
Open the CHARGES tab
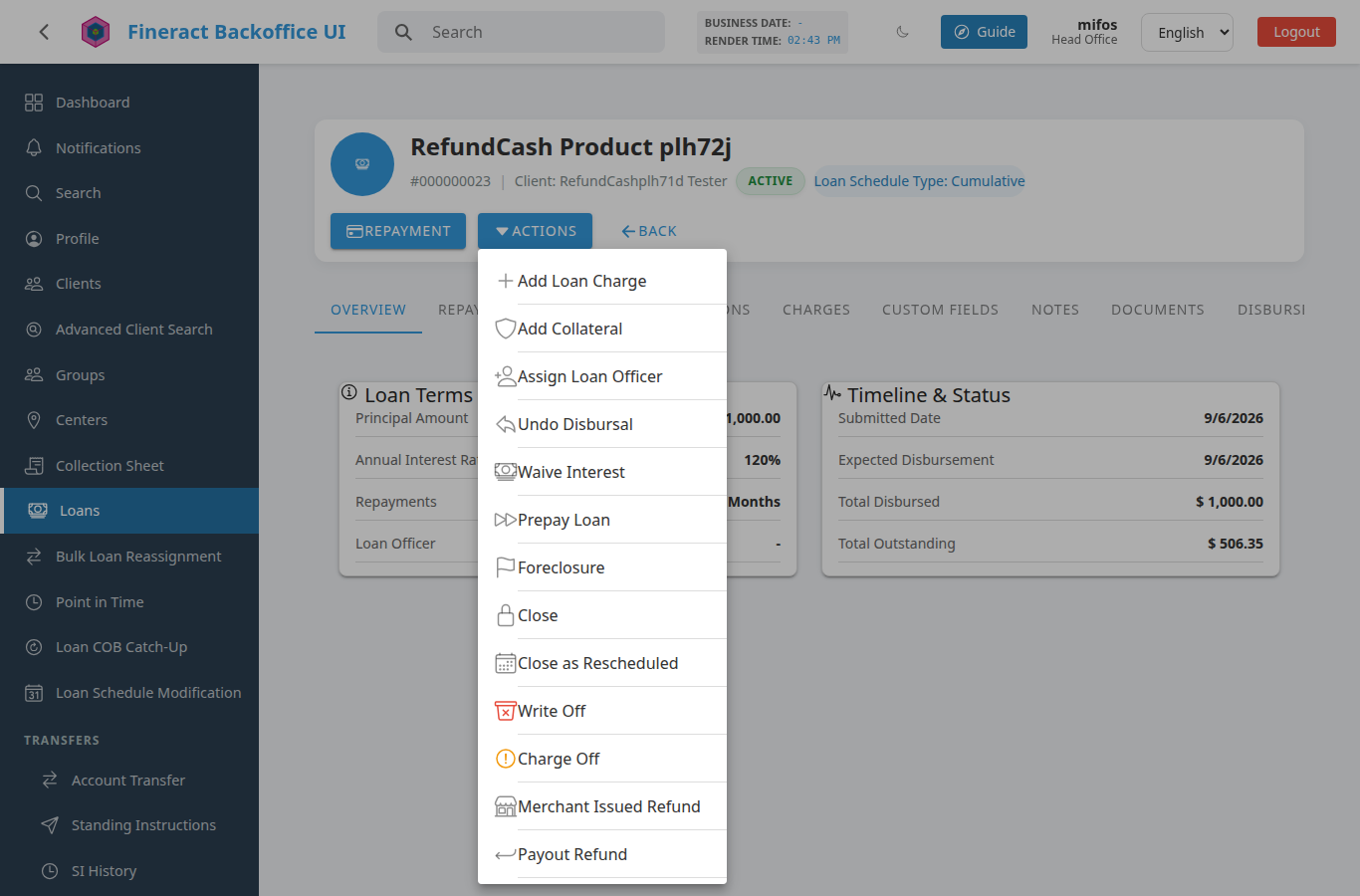[816, 310]
